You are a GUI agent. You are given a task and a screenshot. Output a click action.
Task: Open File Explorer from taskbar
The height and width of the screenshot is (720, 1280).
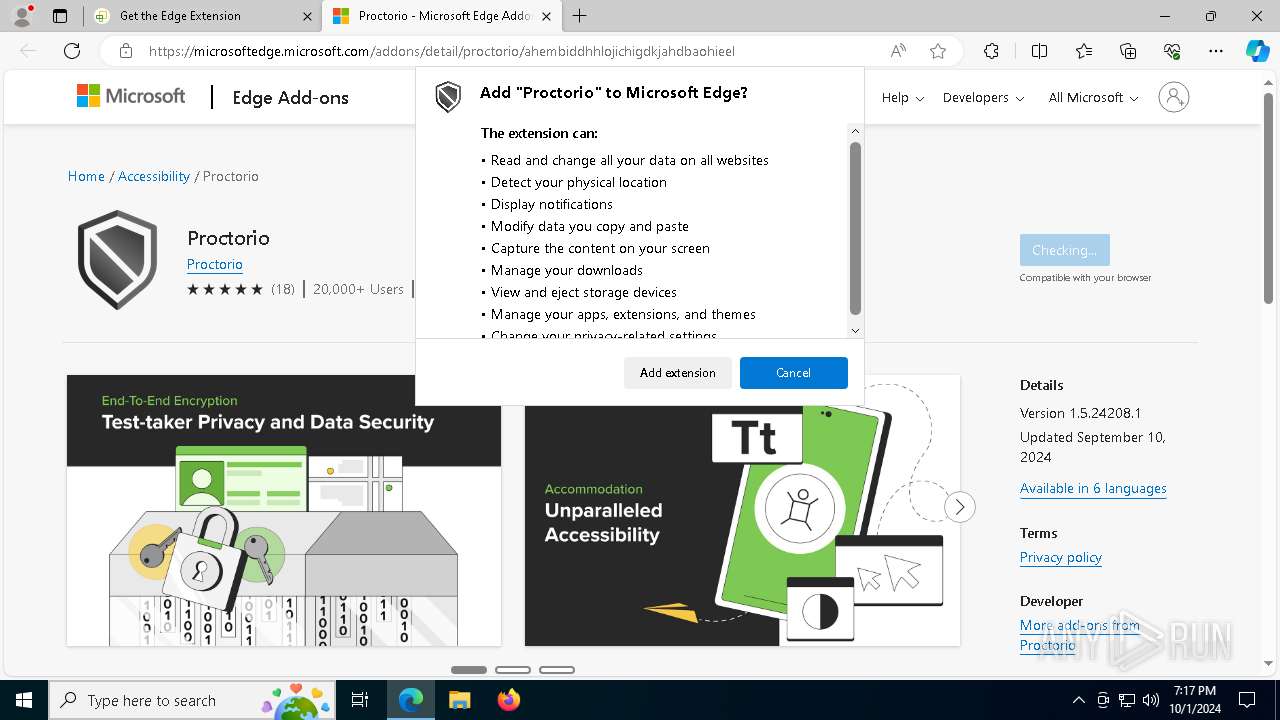click(459, 700)
